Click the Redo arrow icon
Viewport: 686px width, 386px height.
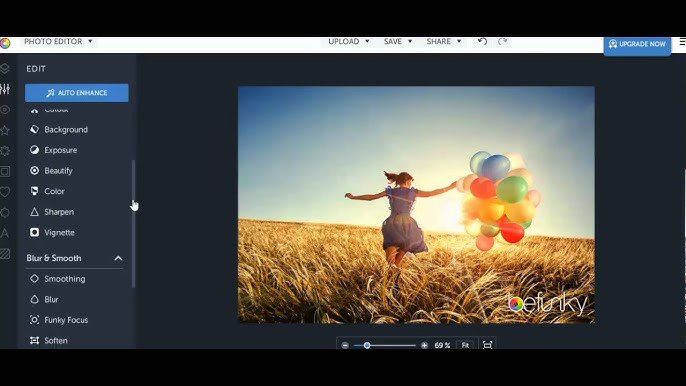pos(502,42)
